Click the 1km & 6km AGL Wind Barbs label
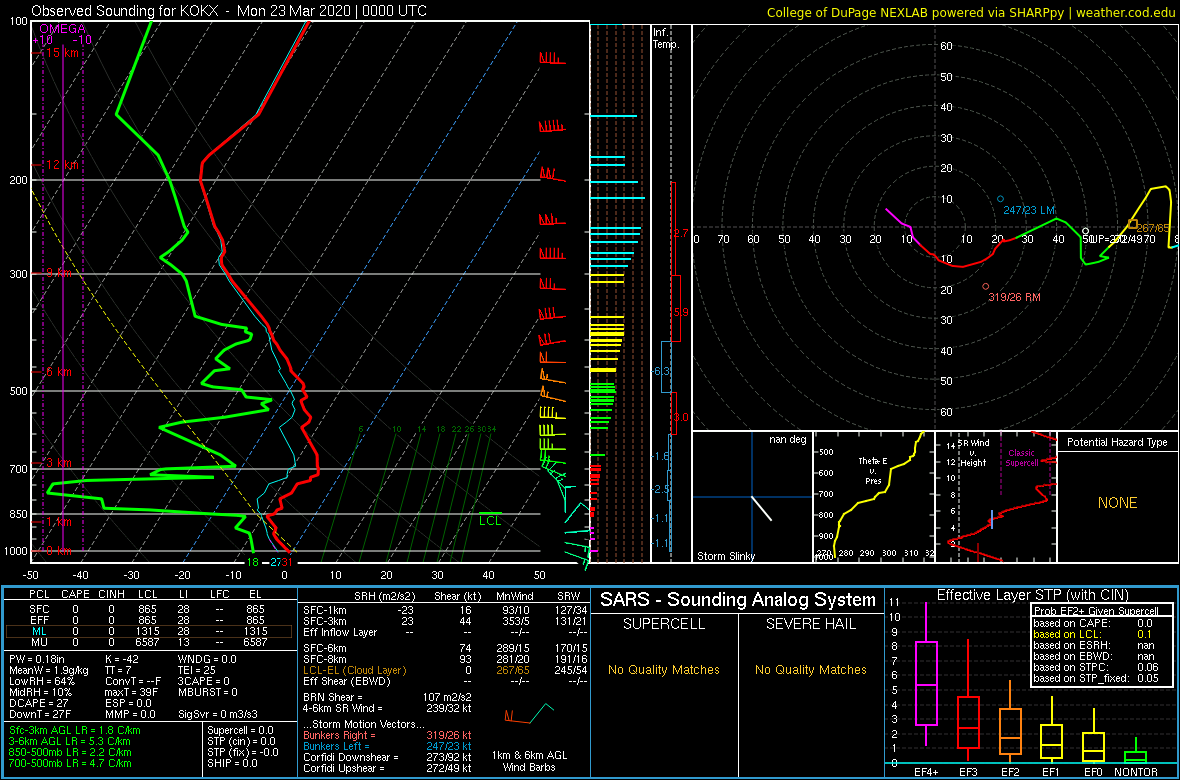1180x780 pixels. 531,762
